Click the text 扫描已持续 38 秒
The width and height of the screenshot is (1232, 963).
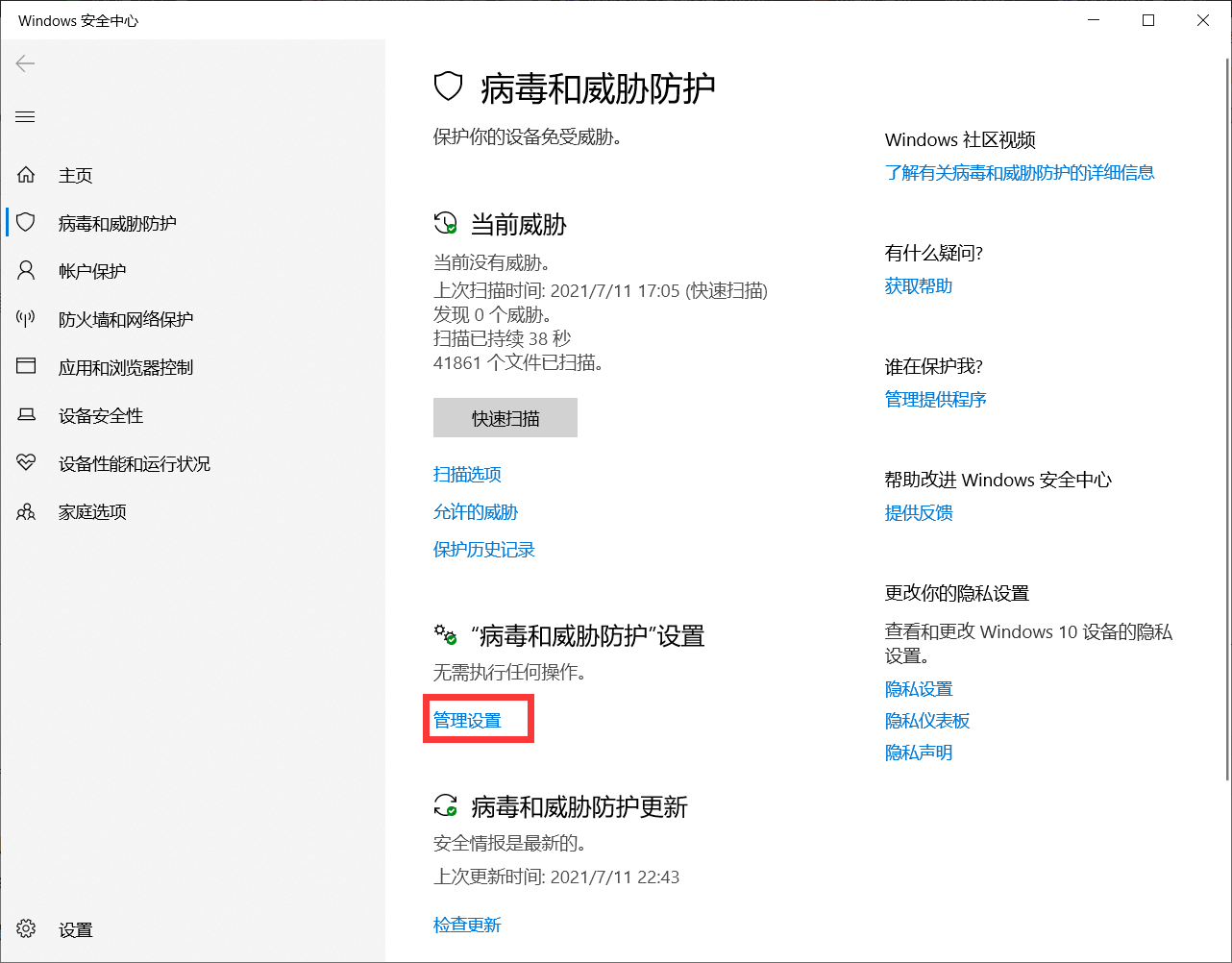[503, 338]
